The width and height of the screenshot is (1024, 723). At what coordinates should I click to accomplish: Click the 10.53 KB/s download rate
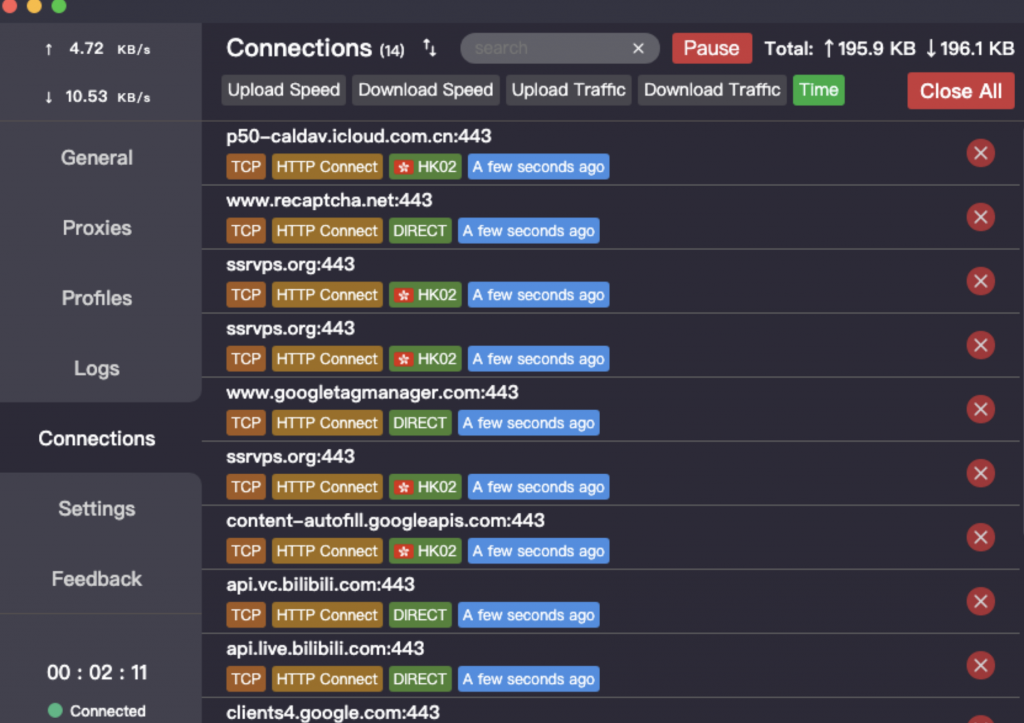point(108,97)
